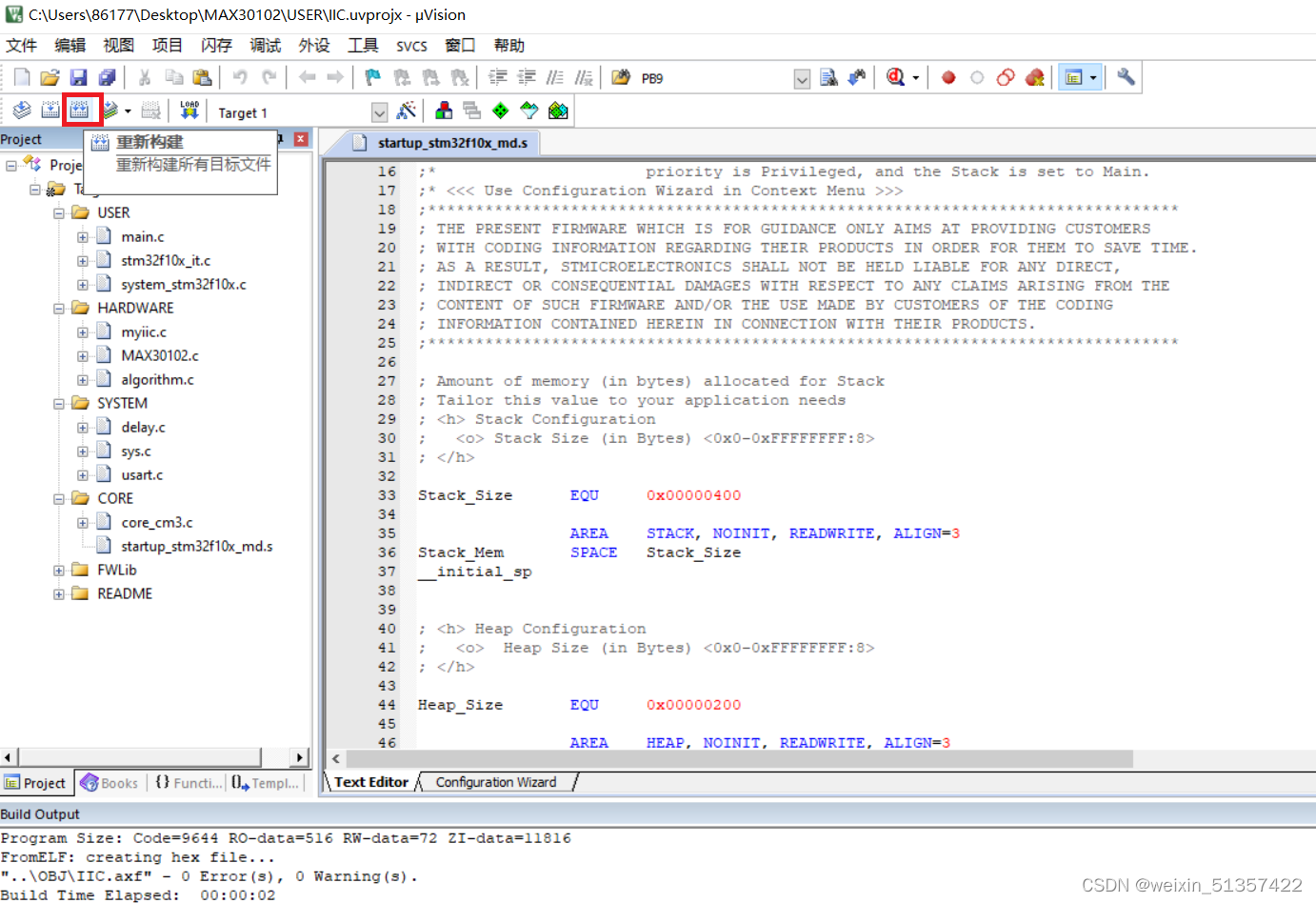Viewport: 1316px width, 903px height.
Task: Collapse the HARDWARE folder
Action: [x=59, y=308]
